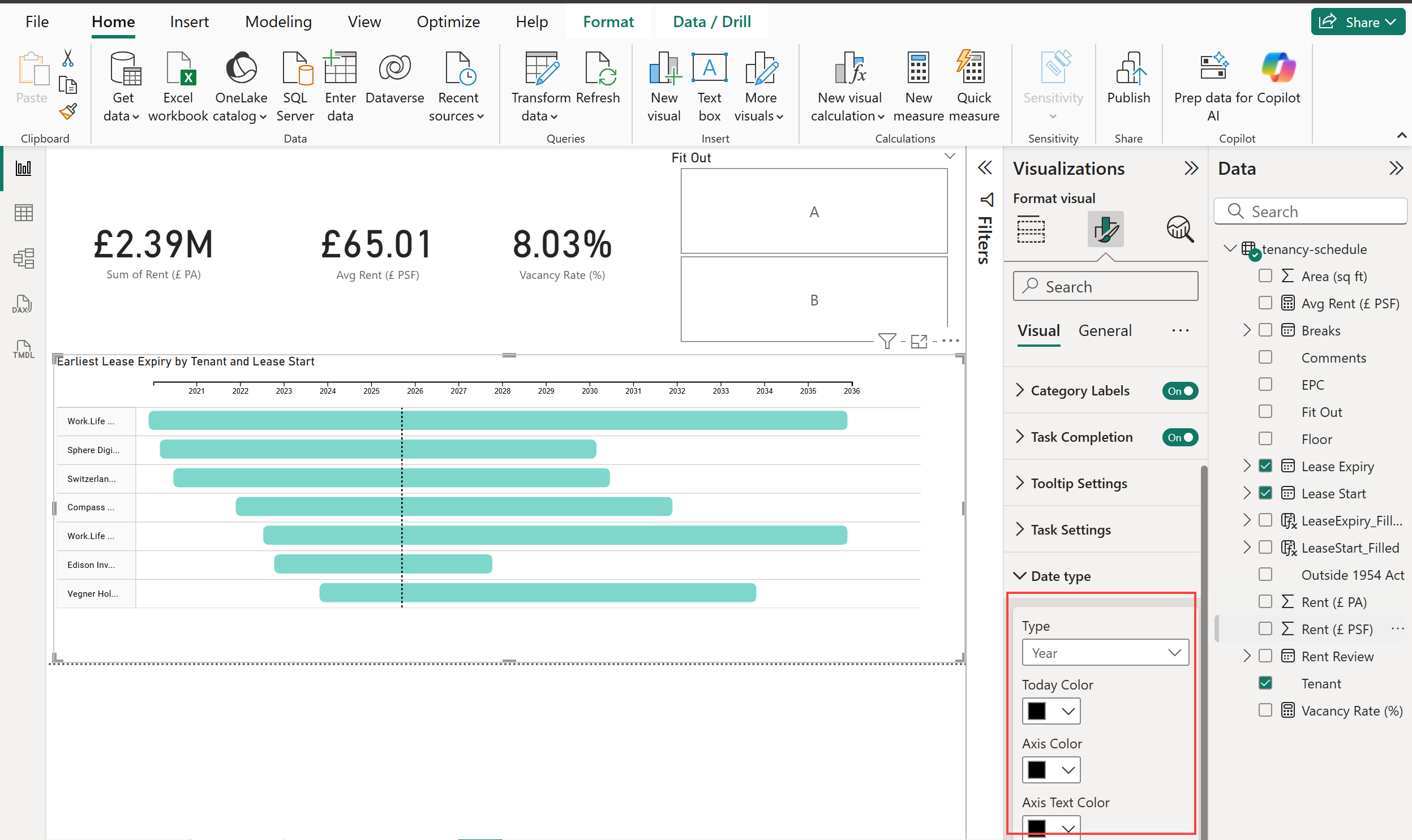
Task: Open the Today Color swatch picker
Action: pyautogui.click(x=1050, y=711)
